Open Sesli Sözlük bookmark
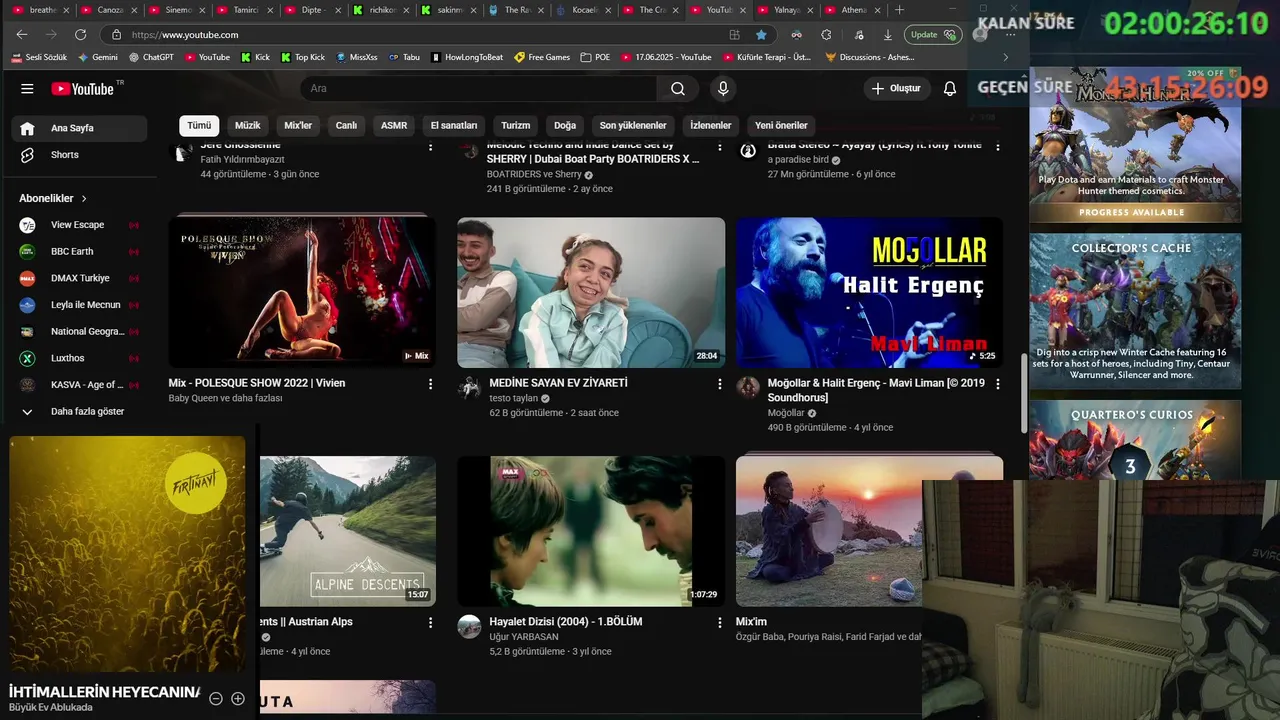Viewport: 1280px width, 720px height. coord(39,57)
